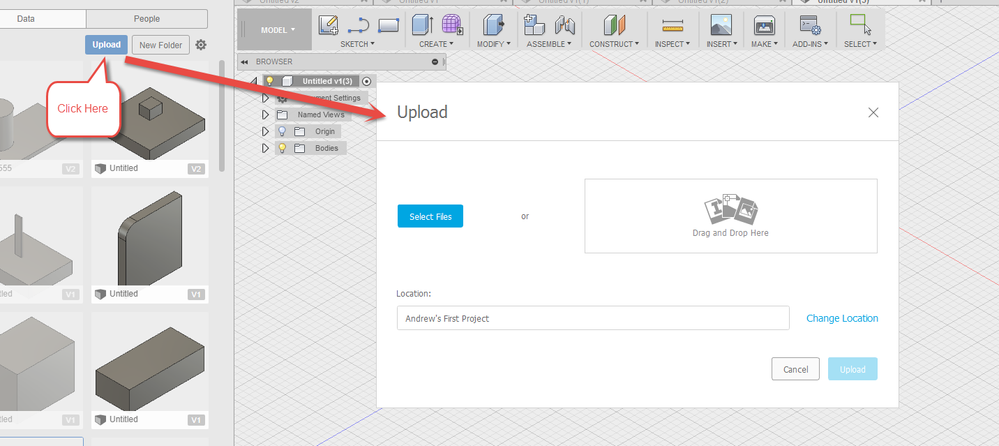Click the data panel vertical scrollbar

pos(222,116)
